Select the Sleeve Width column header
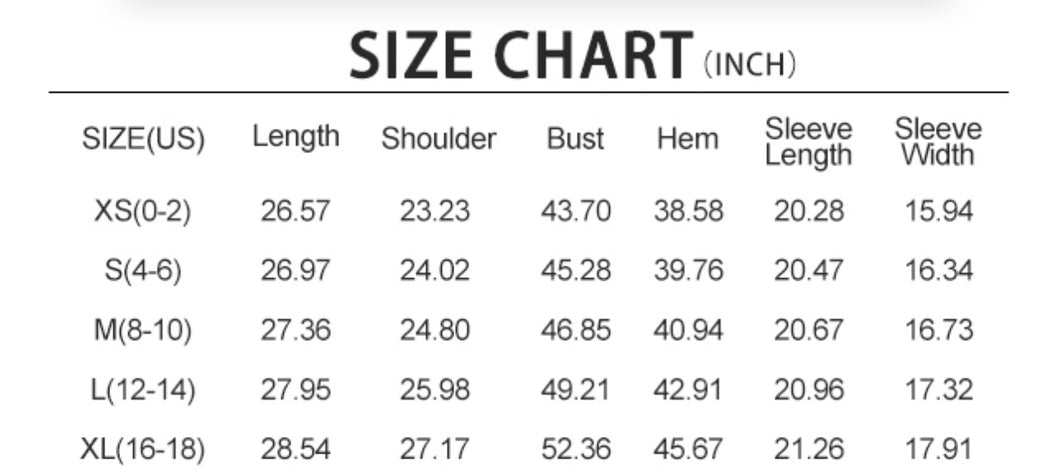This screenshot has width=1060, height=475. click(x=938, y=141)
